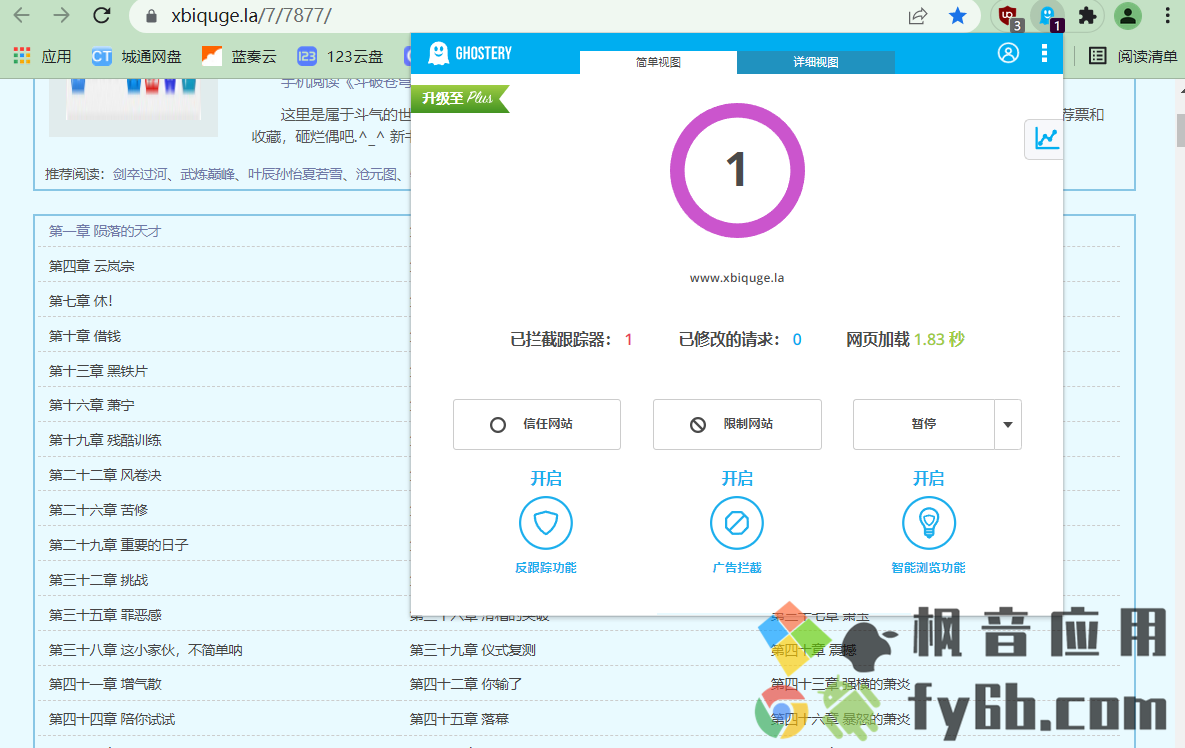1185x748 pixels.
Task: Click the www.xbiquge.la domain text
Action: point(737,278)
